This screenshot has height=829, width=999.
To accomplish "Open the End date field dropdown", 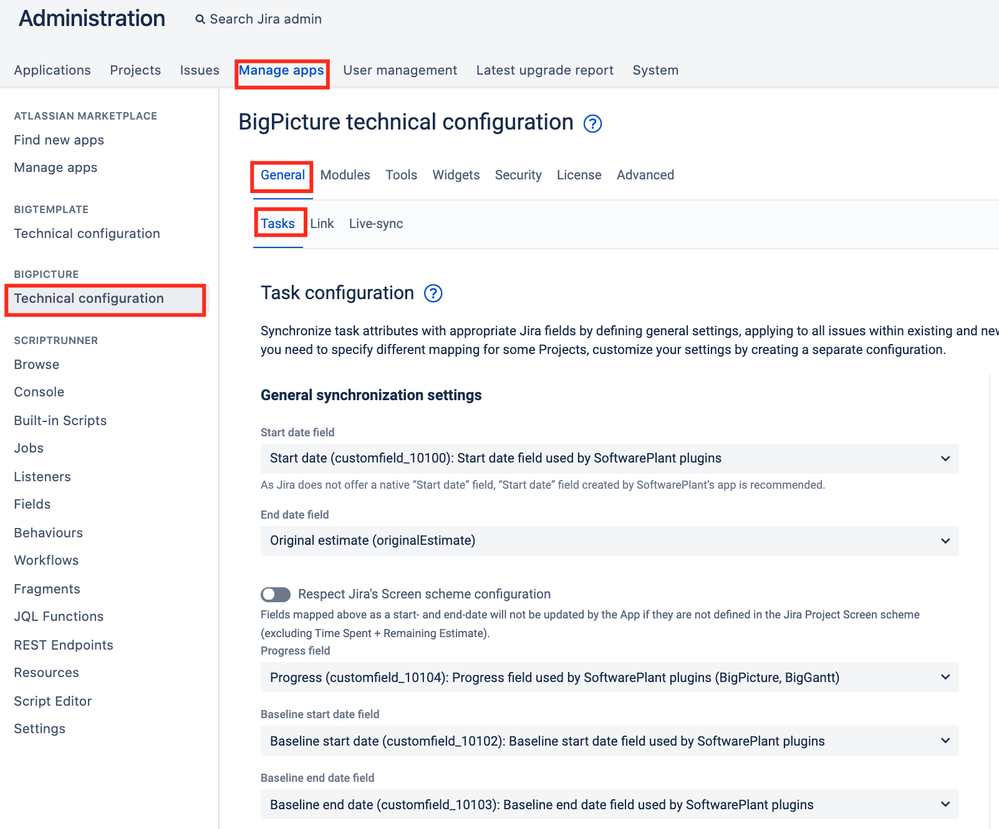I will pyautogui.click(x=610, y=541).
